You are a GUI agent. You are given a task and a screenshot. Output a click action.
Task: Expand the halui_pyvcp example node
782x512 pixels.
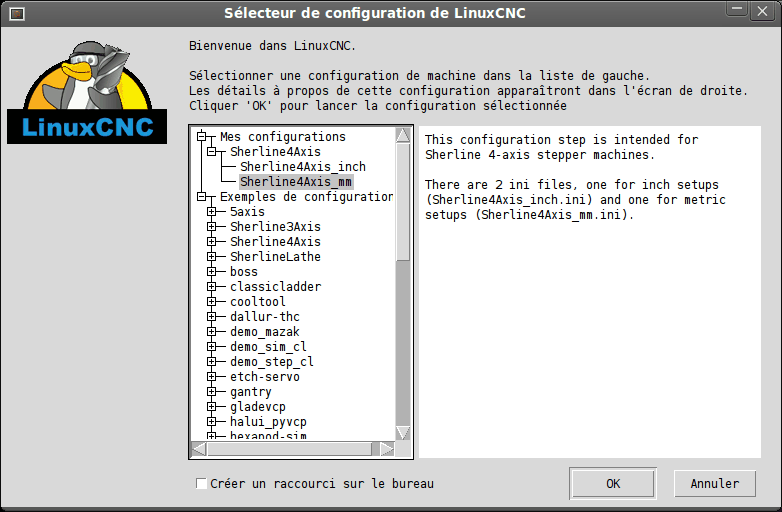pos(211,421)
